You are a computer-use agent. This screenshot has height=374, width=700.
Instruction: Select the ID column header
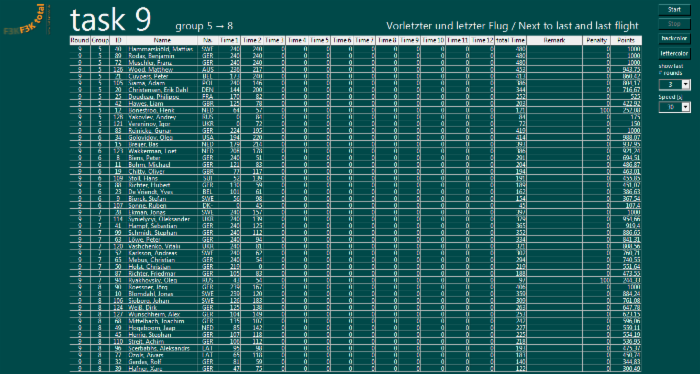pos(118,40)
